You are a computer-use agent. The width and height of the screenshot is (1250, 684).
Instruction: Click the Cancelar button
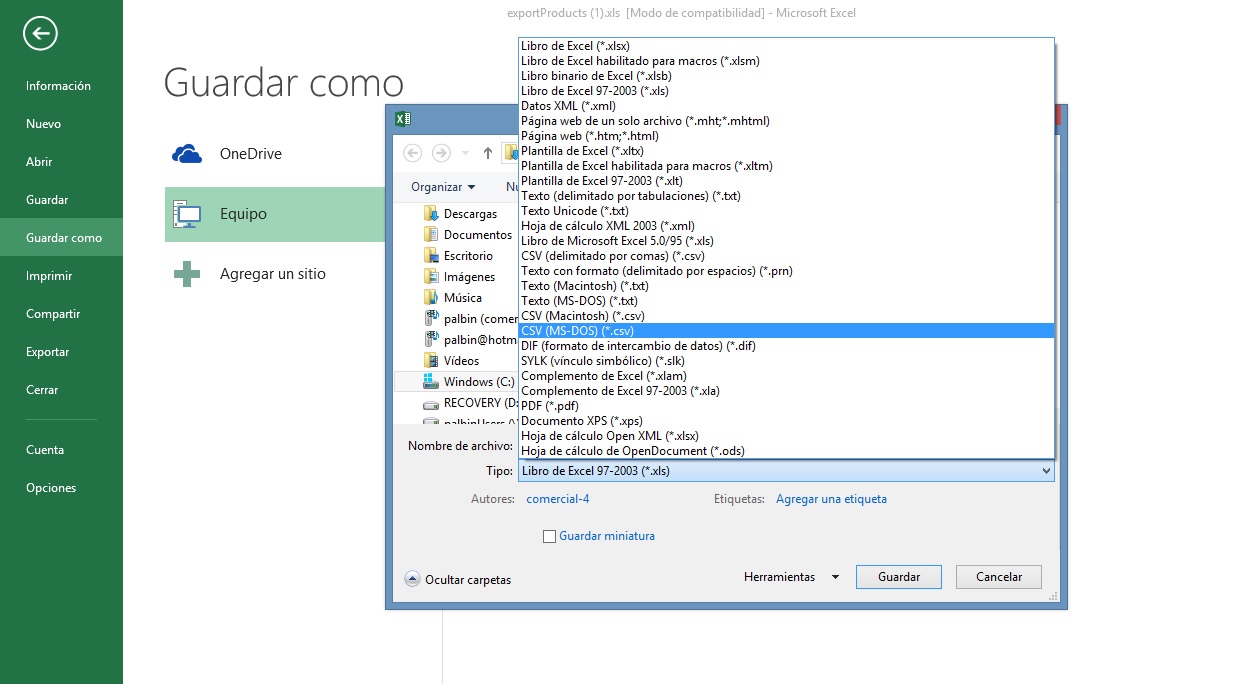[999, 577]
